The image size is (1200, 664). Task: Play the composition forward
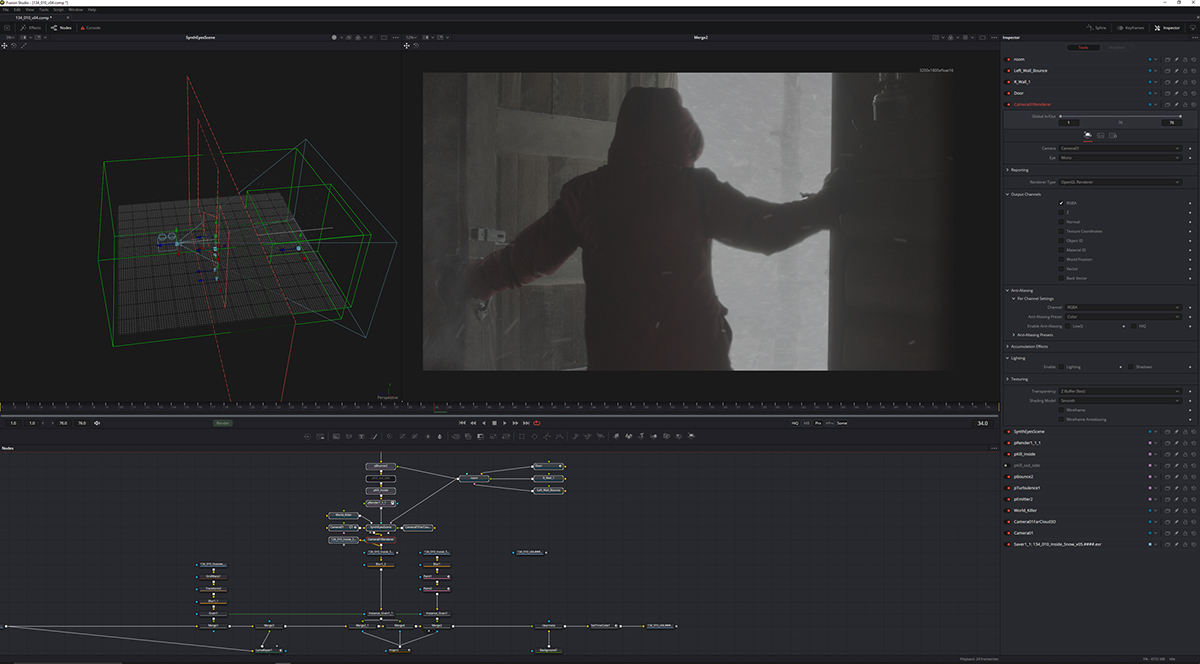click(505, 423)
